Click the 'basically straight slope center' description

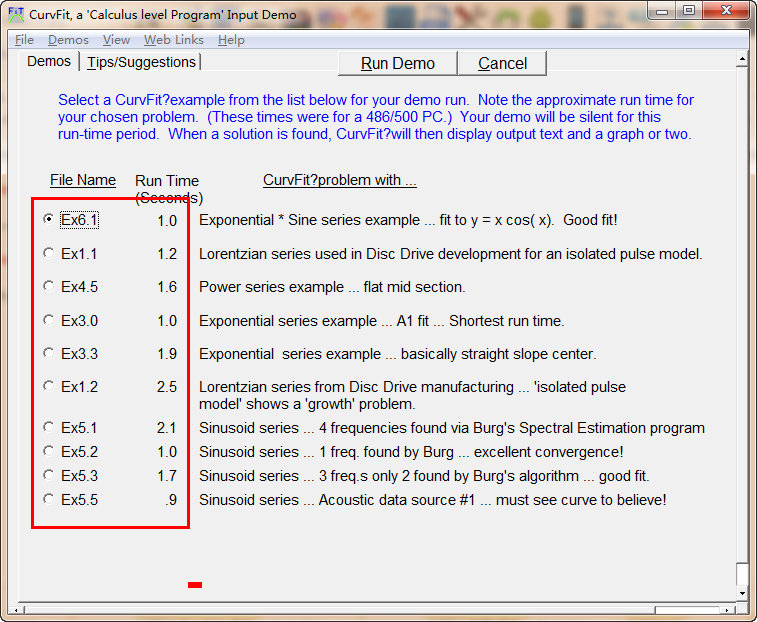tap(397, 354)
